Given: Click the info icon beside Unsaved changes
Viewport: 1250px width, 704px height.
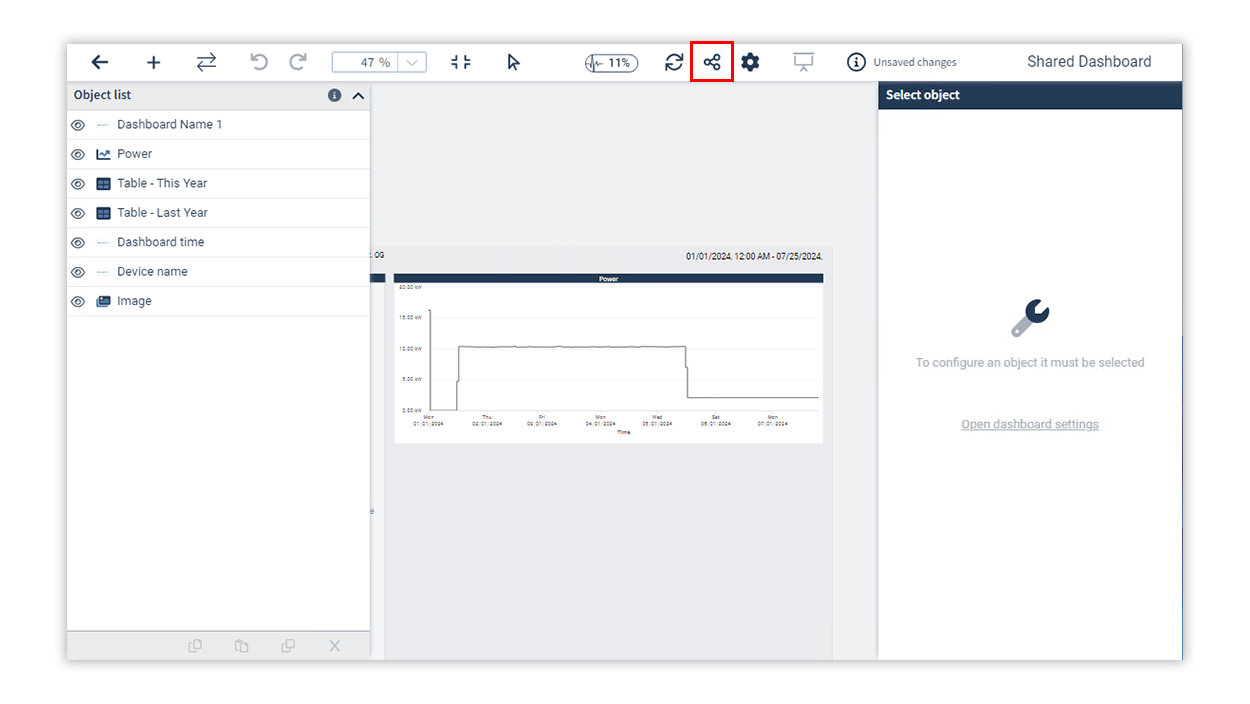Looking at the screenshot, I should pos(856,61).
